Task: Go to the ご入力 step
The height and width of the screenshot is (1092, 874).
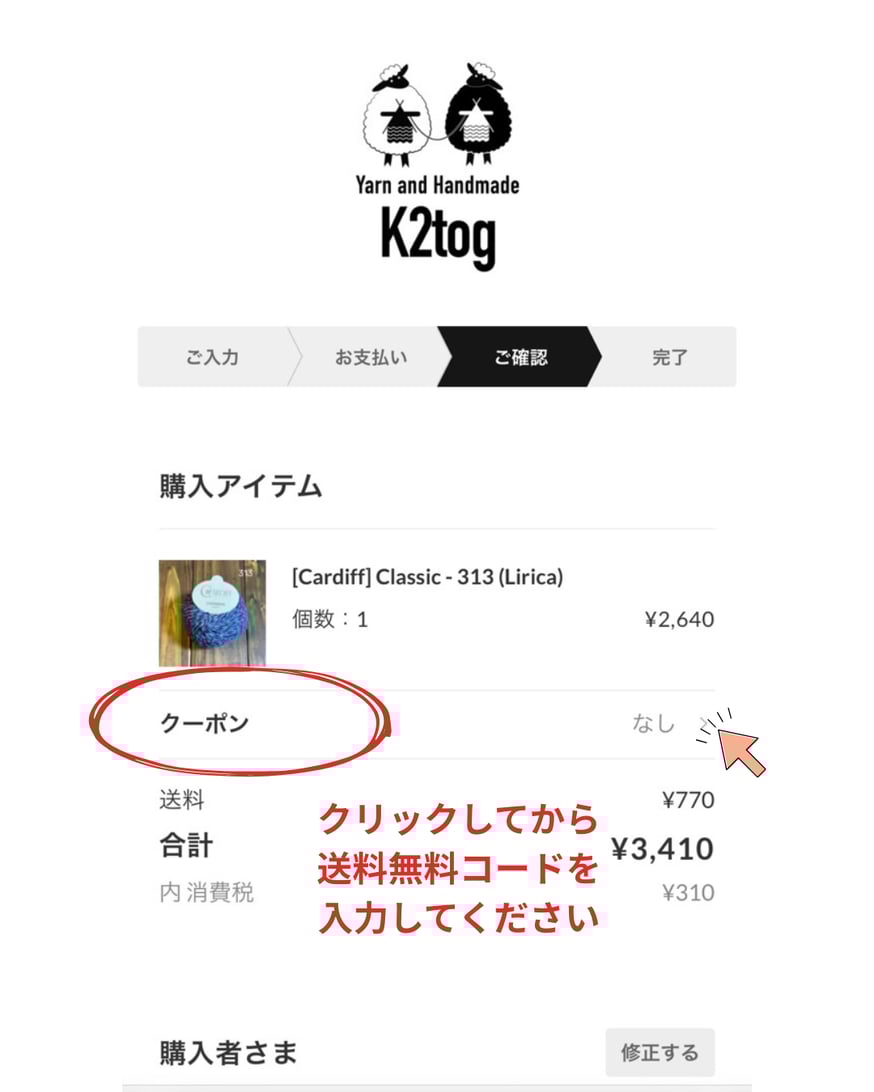Action: (x=212, y=357)
